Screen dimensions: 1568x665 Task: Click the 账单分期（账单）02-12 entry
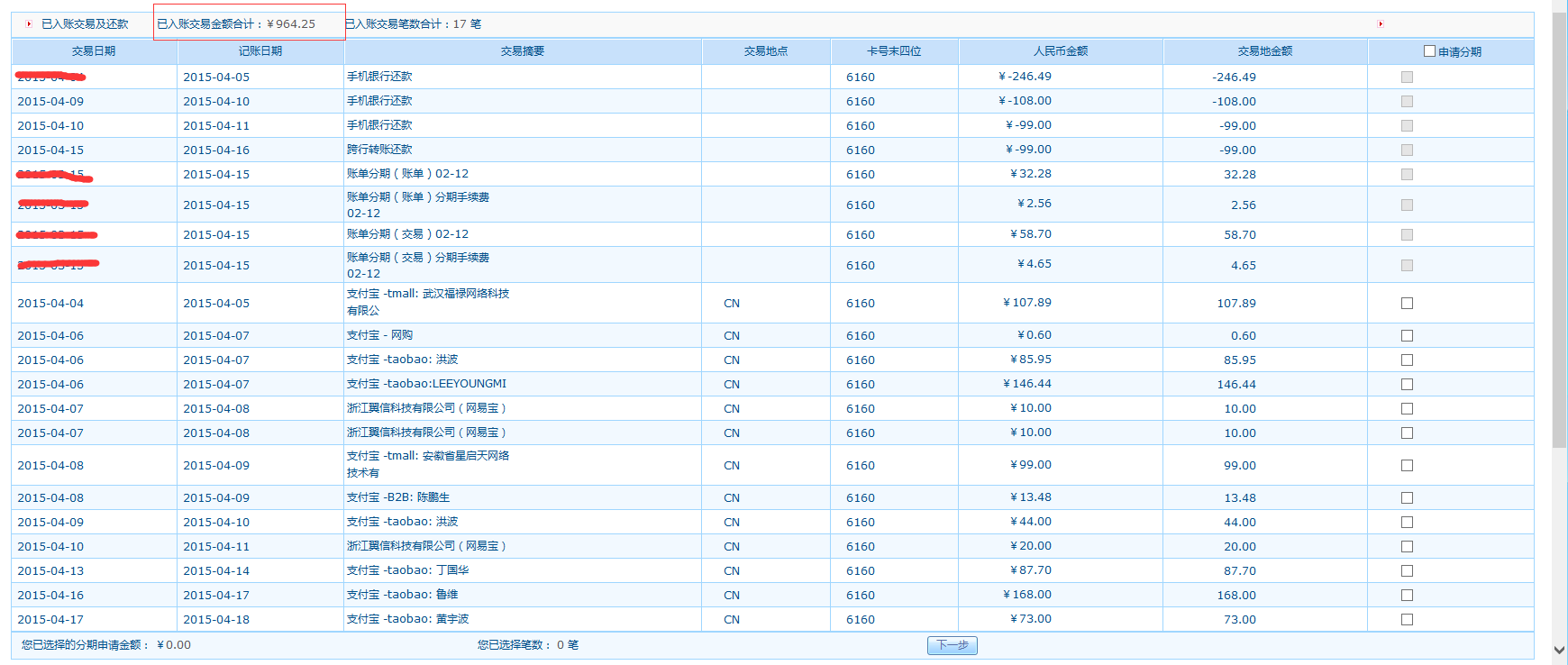point(407,174)
